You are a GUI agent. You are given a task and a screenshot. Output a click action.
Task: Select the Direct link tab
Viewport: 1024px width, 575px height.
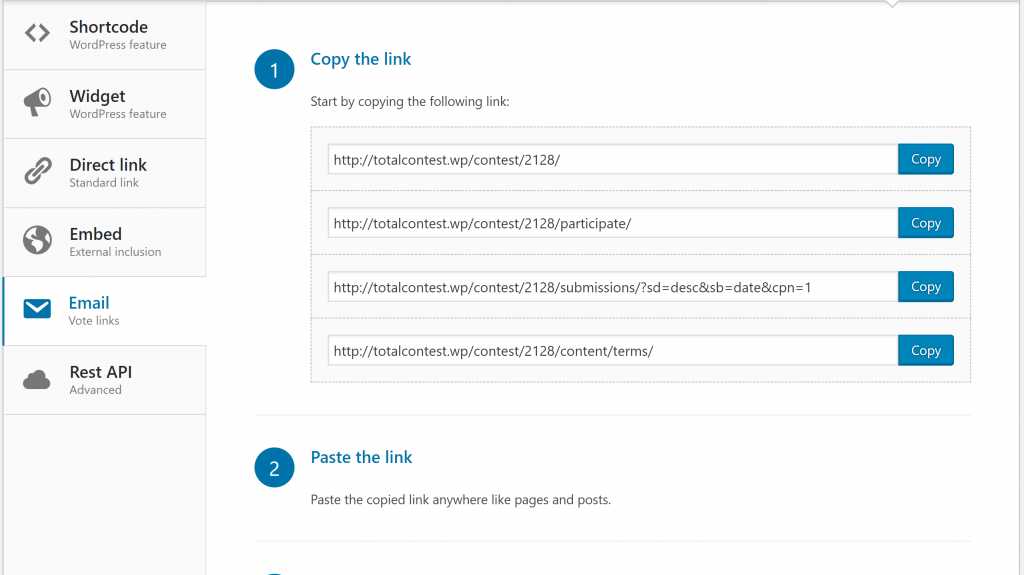pyautogui.click(x=104, y=173)
